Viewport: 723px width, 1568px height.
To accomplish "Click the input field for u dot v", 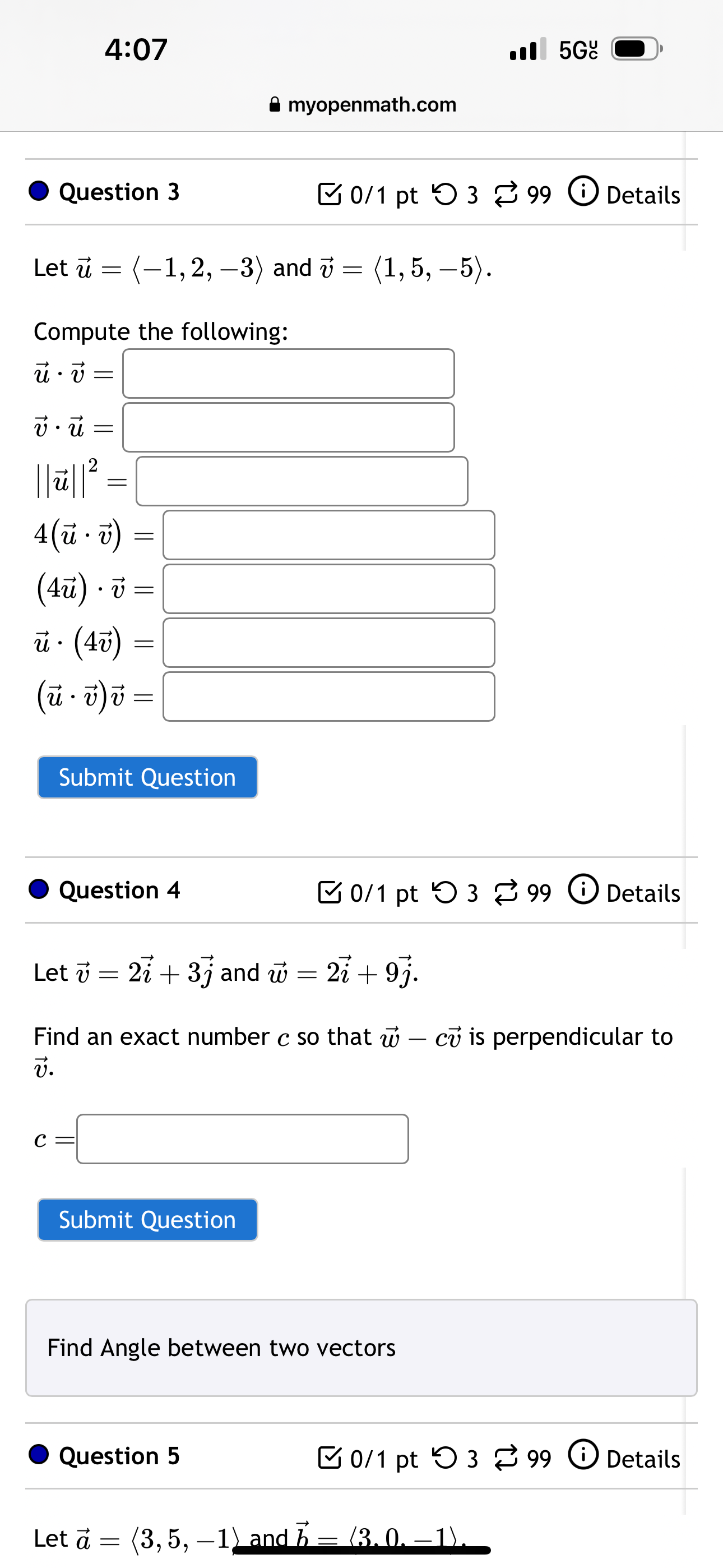I will pyautogui.click(x=288, y=375).
